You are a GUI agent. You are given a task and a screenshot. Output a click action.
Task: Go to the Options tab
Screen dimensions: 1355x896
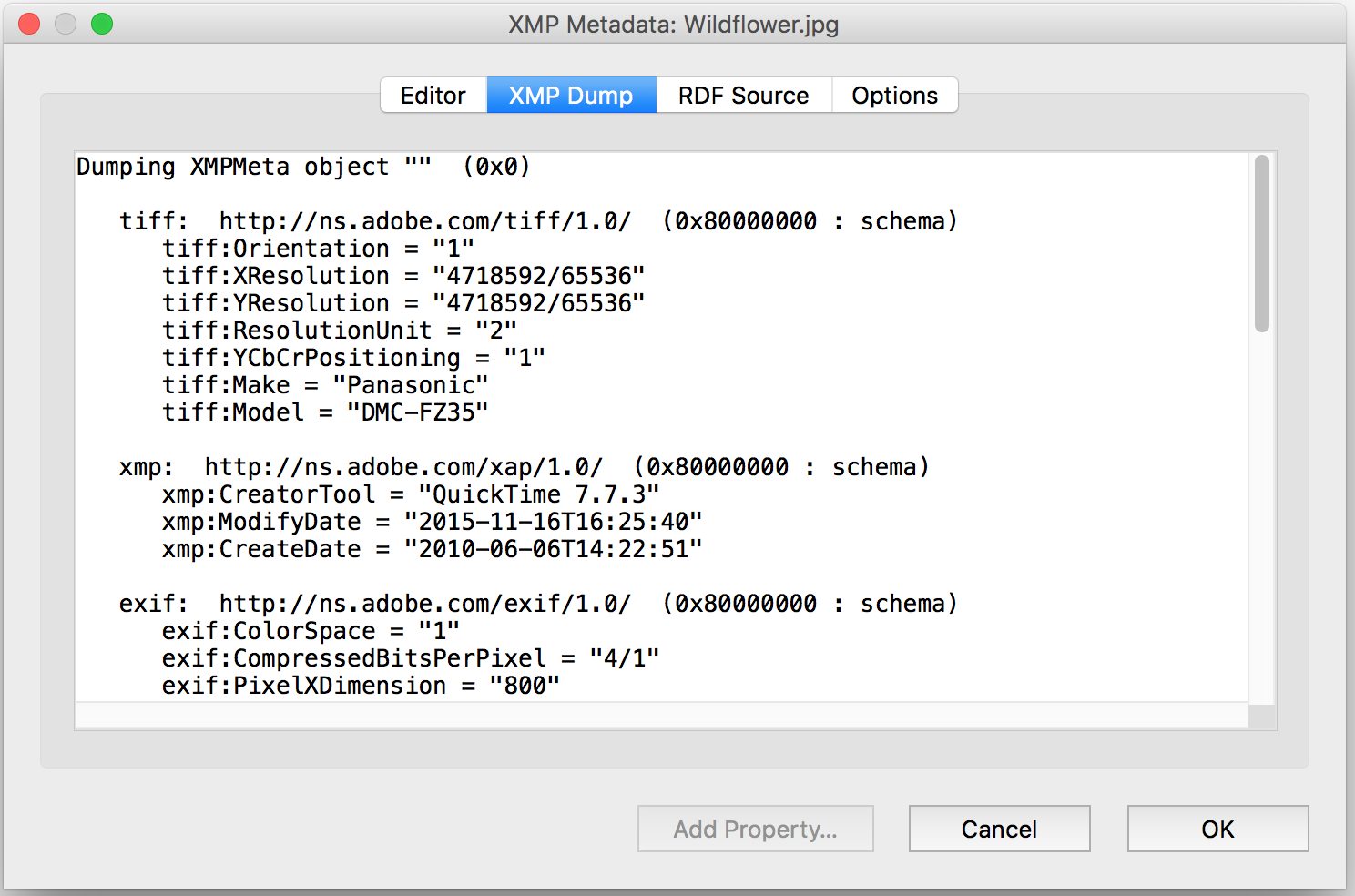894,96
